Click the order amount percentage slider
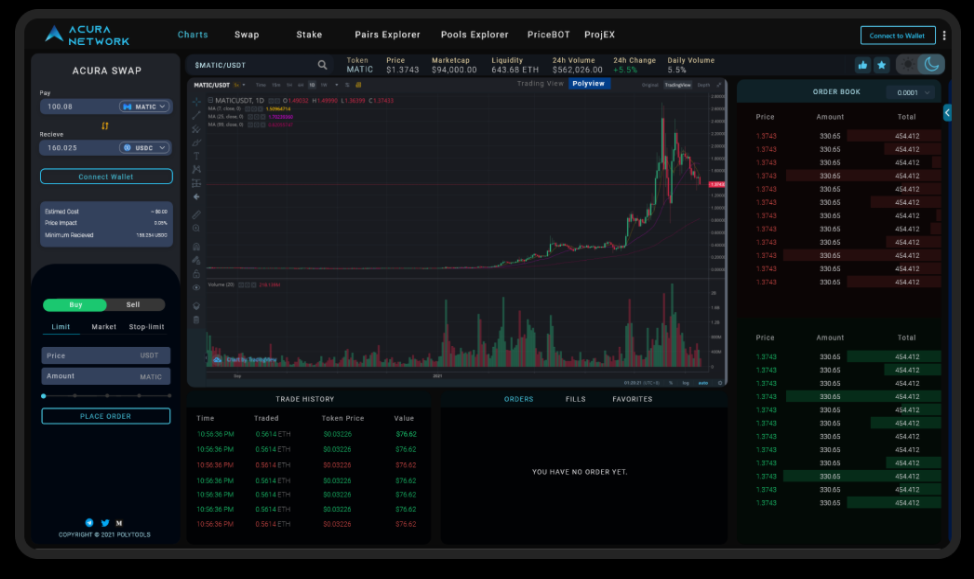Image resolution: width=974 pixels, height=579 pixels. pyautogui.click(x=106, y=396)
